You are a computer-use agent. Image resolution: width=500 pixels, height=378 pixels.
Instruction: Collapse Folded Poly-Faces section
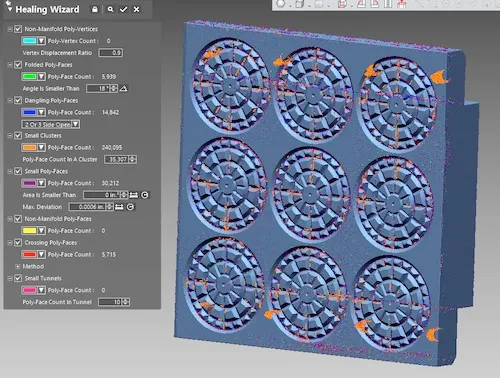[x=10, y=65]
